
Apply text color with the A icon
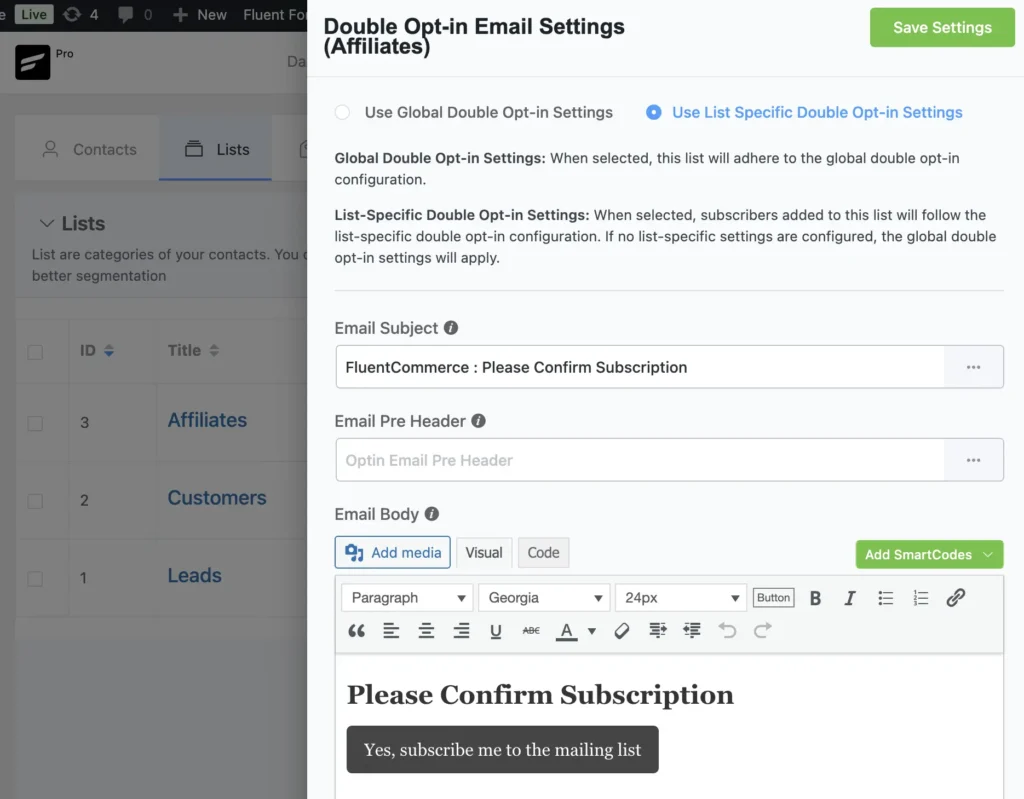tap(566, 631)
